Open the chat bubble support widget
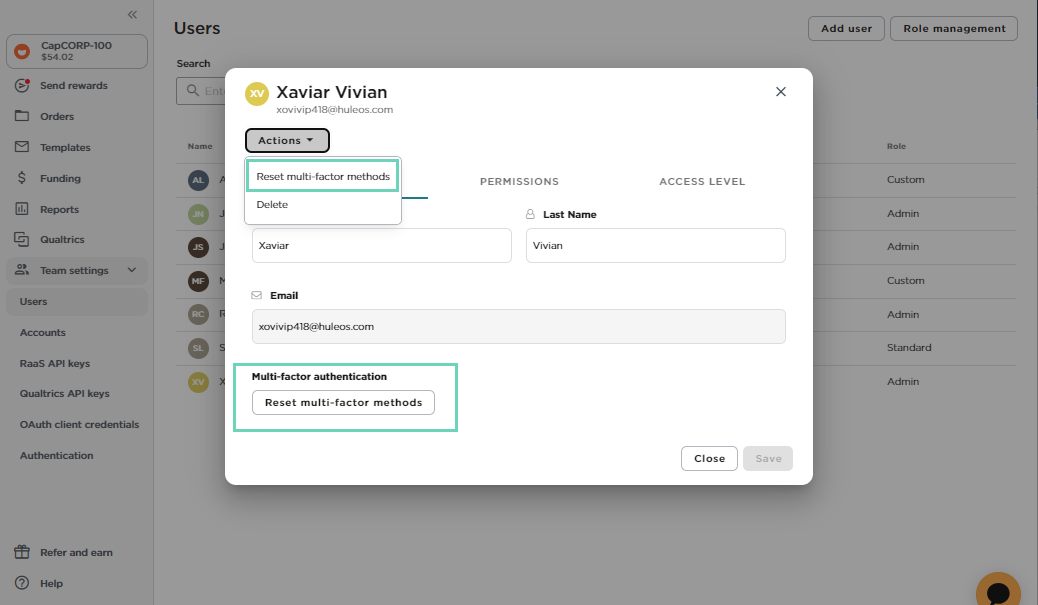Screen dimensions: 1038x605 pos(997,592)
